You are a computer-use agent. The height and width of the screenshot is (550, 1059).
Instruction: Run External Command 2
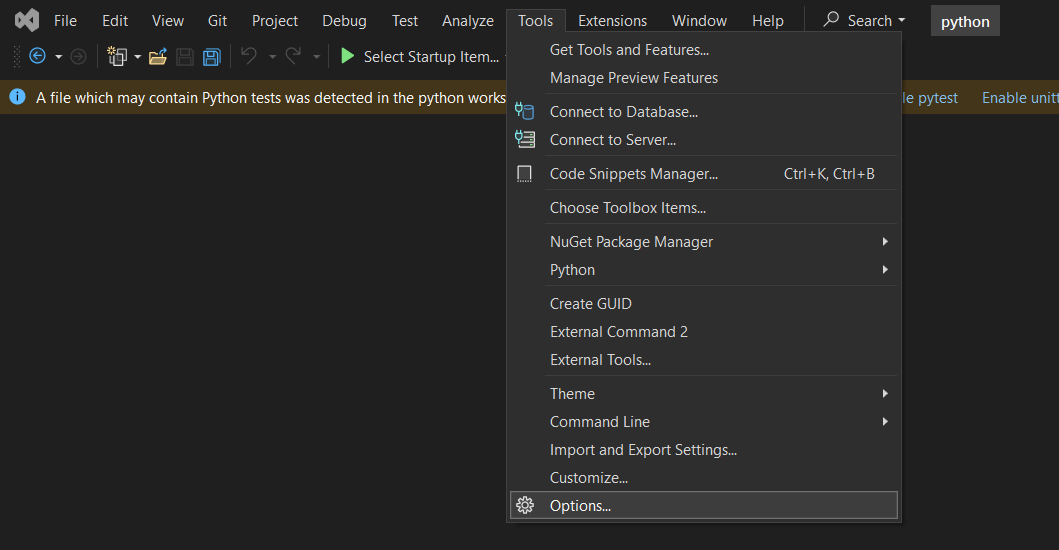pos(704,332)
